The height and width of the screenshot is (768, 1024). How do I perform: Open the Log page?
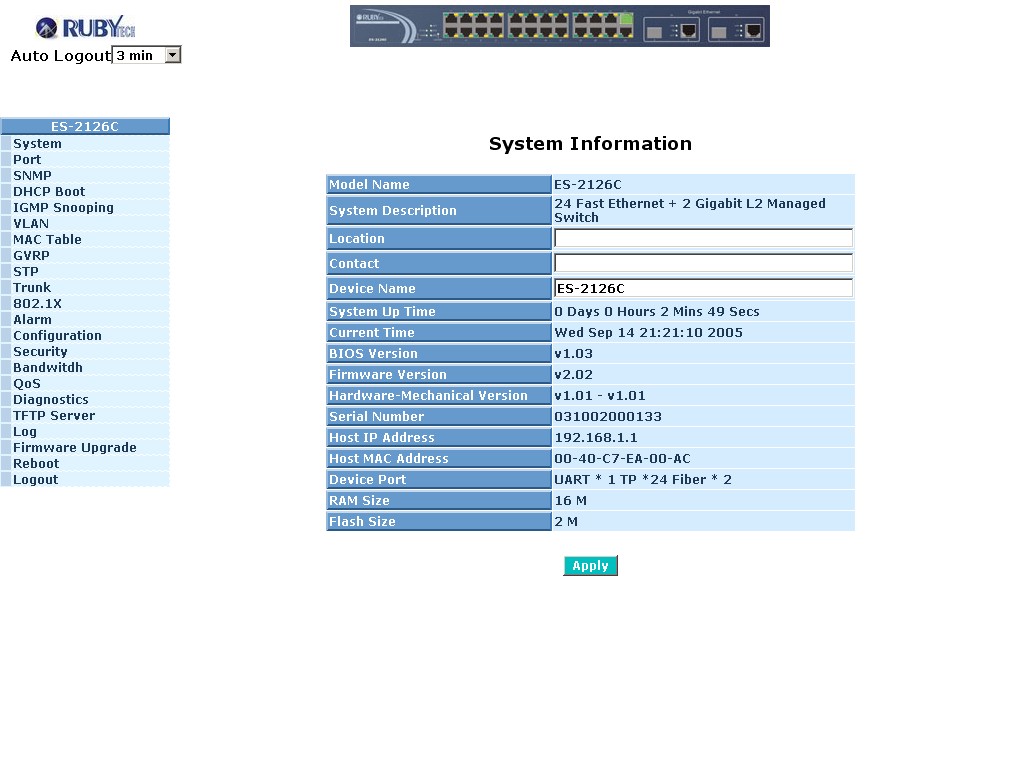click(25, 432)
